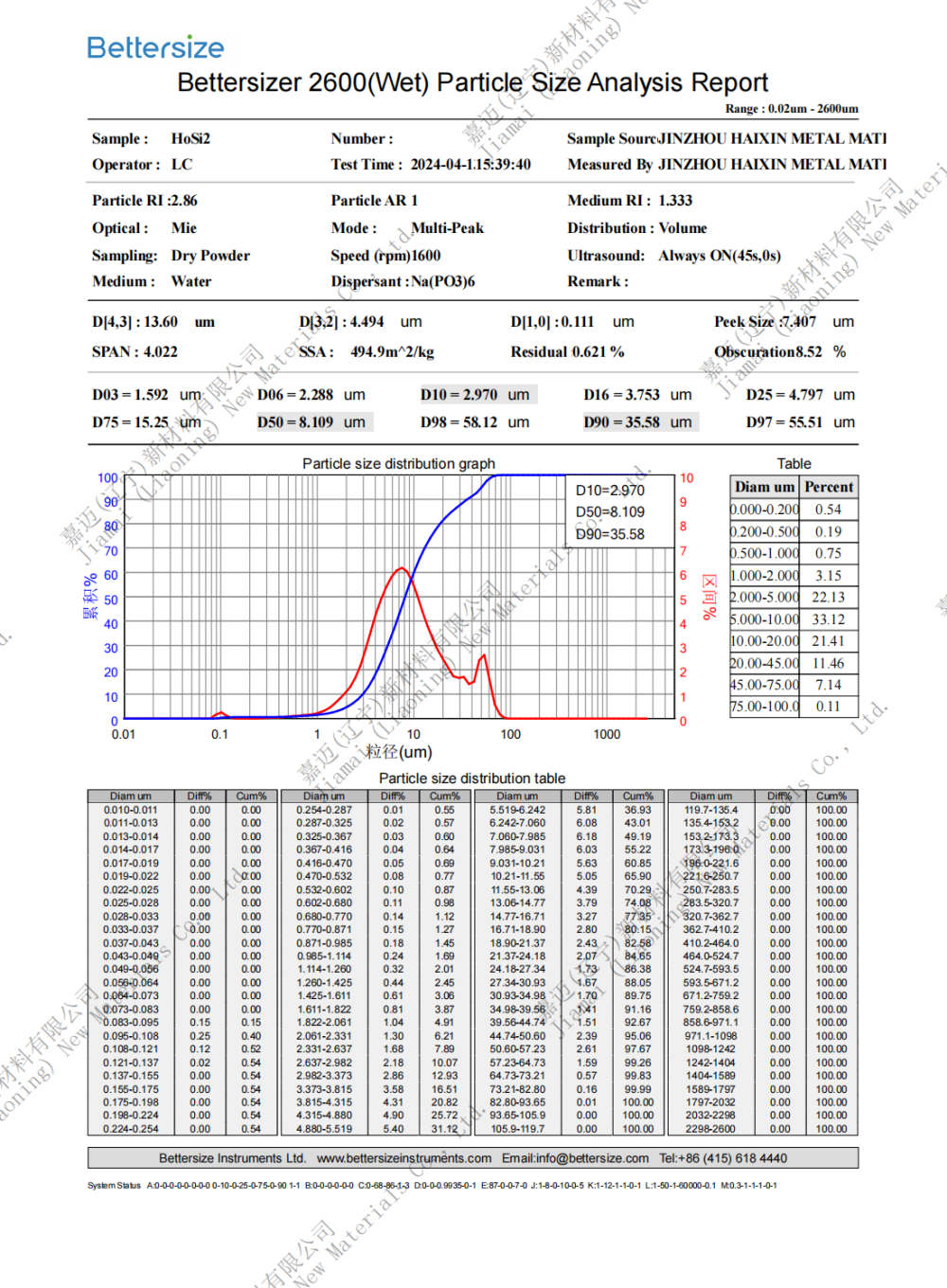The image size is (947, 1288).
Task: Click the first Cum% column header
Action: (x=251, y=796)
